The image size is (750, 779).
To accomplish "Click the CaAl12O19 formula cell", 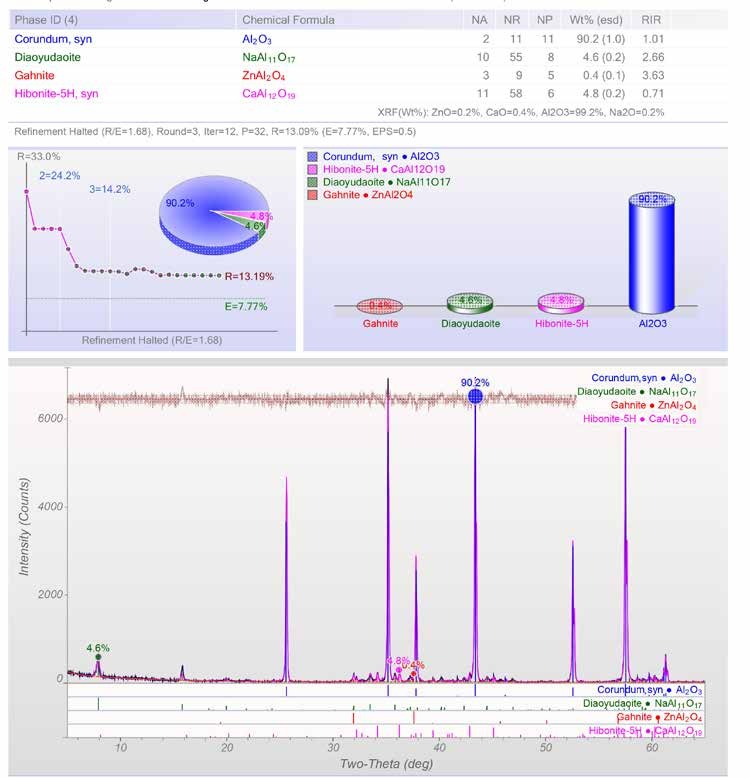I will (x=269, y=94).
